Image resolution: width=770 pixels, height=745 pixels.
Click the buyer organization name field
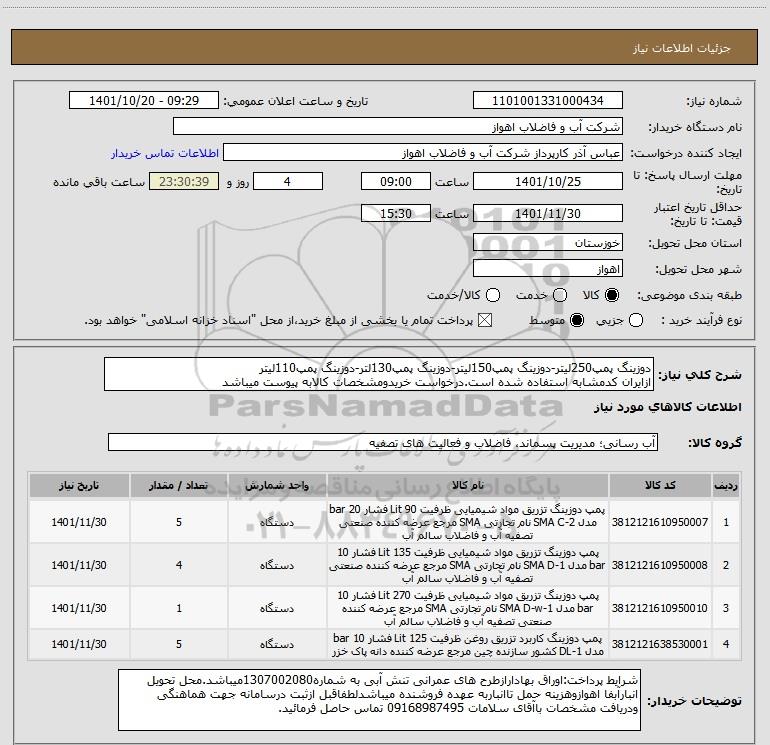tap(397, 127)
